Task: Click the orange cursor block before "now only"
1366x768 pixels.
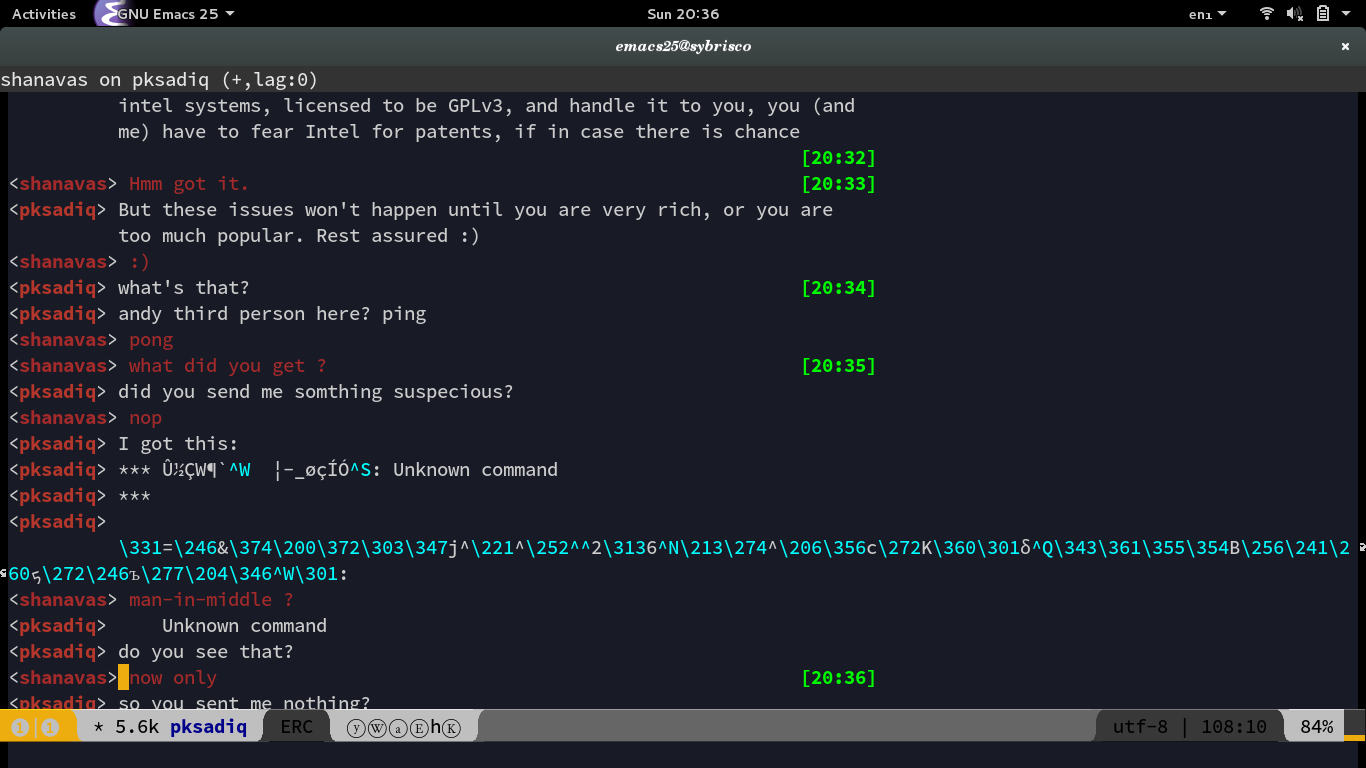Action: click(x=123, y=677)
